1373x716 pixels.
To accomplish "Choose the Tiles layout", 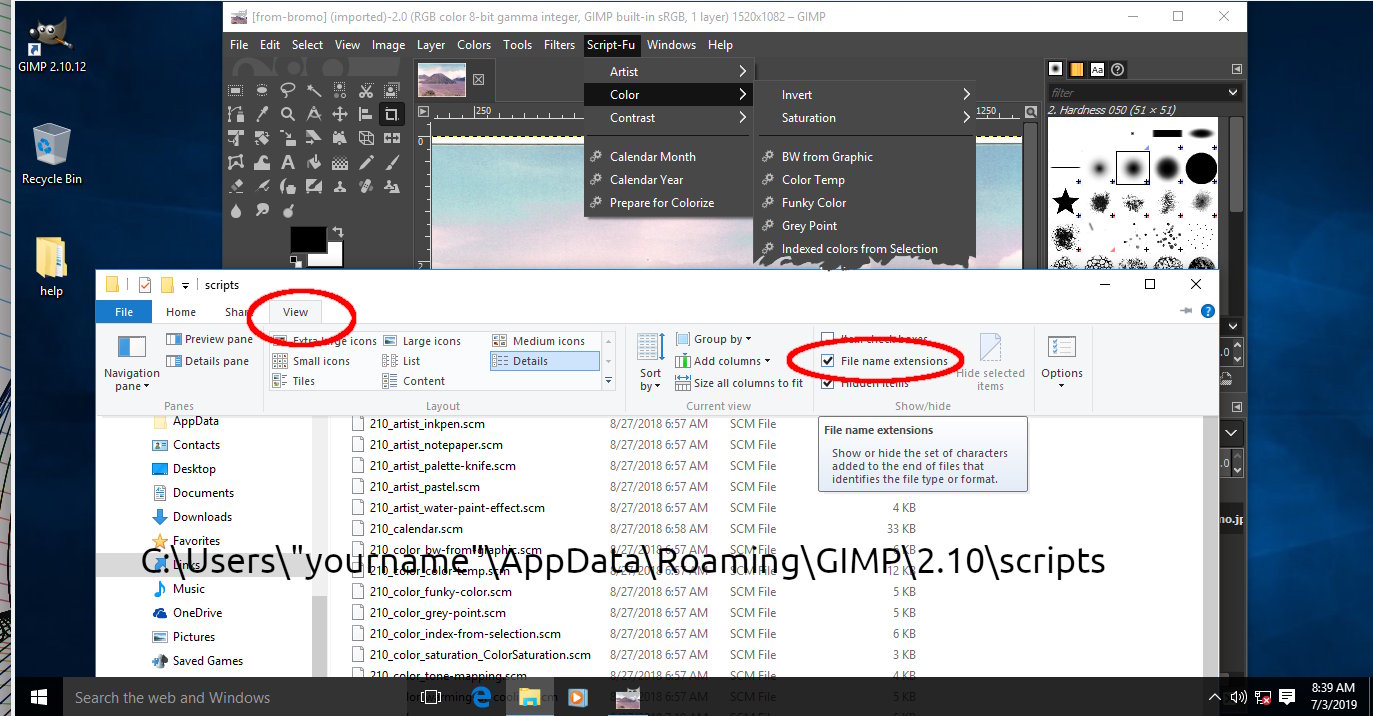I will [x=294, y=381].
